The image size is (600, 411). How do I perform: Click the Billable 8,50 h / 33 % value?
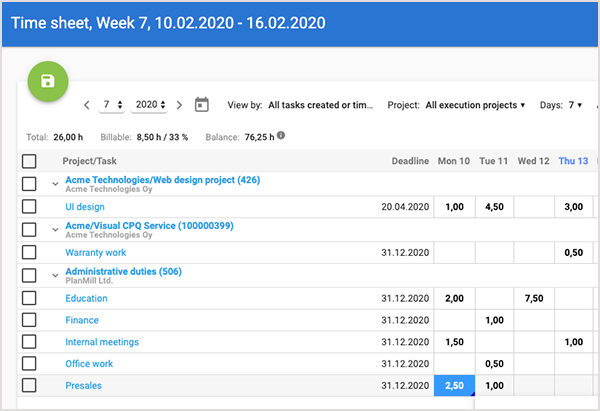pos(162,137)
